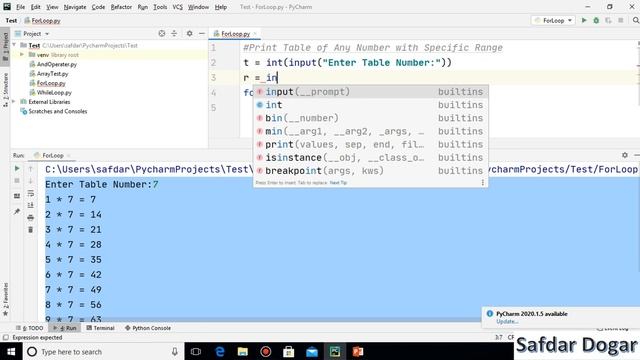Viewport: 640px width, 360px height.
Task: Choose the int completion suggestion
Action: point(370,105)
